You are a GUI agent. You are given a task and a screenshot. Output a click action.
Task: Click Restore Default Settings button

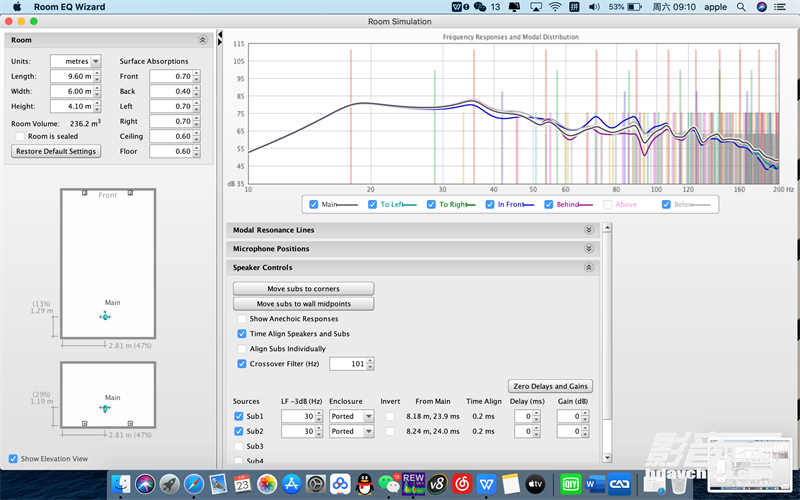(56, 152)
